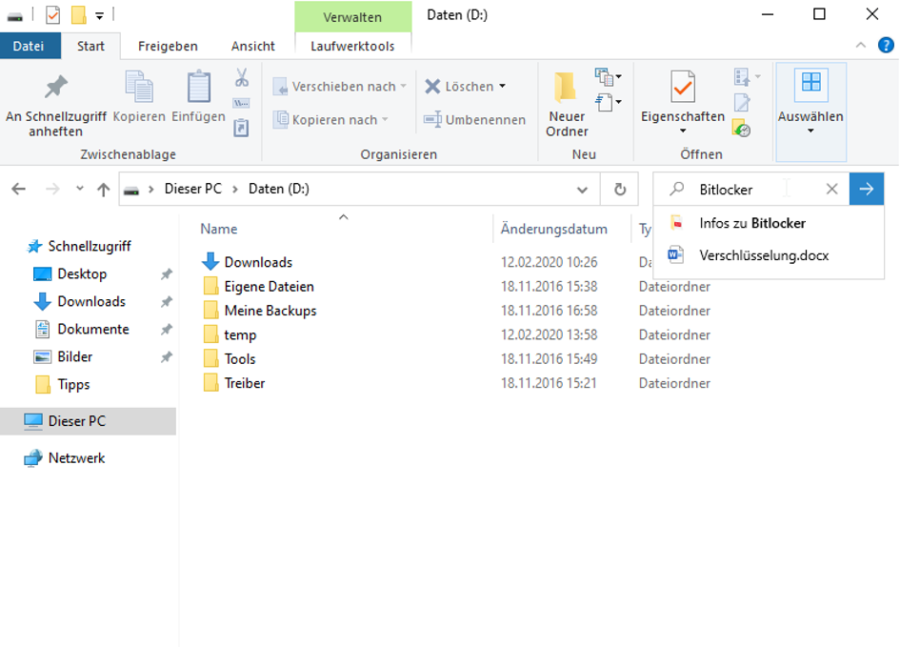Collapse the ribbon with the chevron toggle
Viewport: 900px width, 647px height.
(x=860, y=45)
